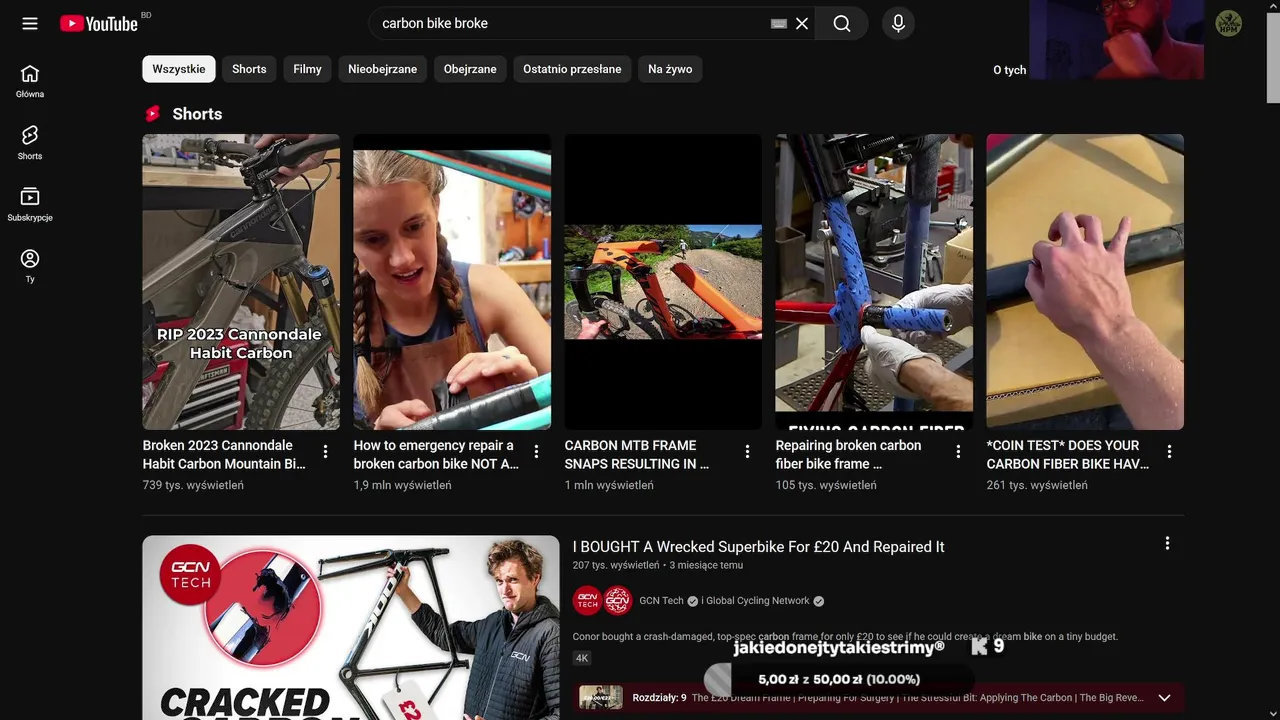
Task: Open options for Repairing broken carbon short
Action: click(958, 452)
